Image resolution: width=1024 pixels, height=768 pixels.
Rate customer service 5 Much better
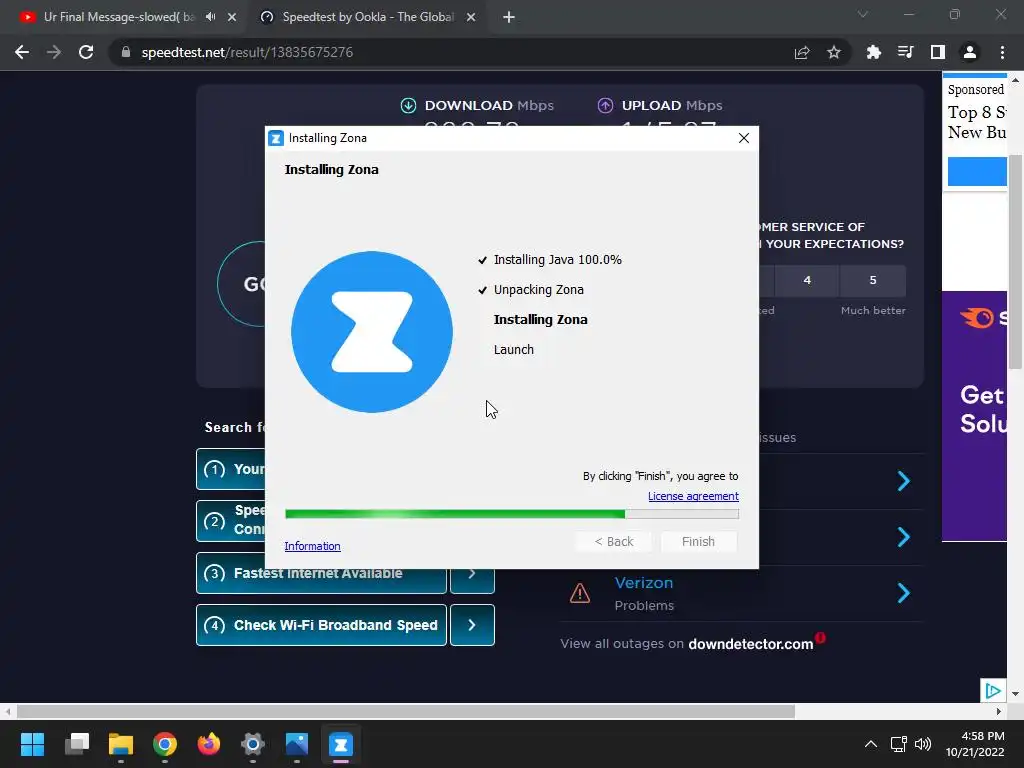click(x=872, y=280)
